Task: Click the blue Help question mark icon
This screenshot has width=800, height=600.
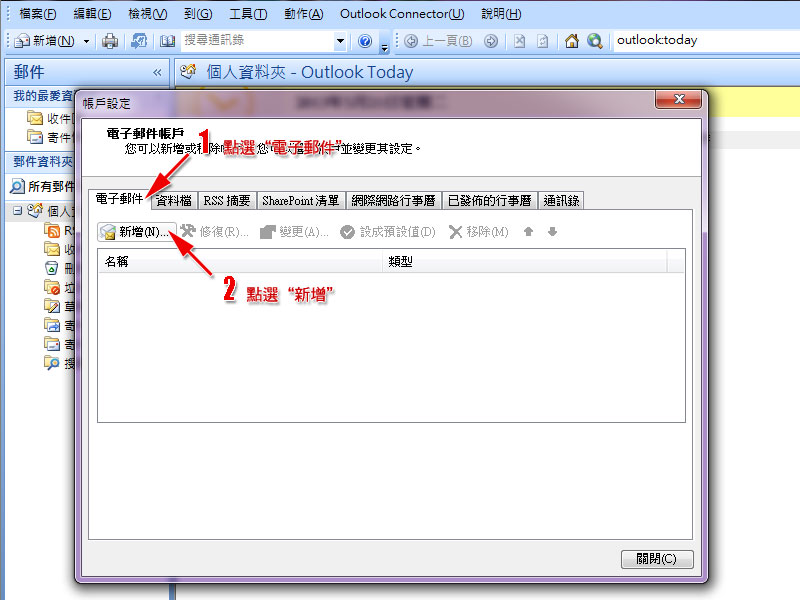Action: pos(365,41)
